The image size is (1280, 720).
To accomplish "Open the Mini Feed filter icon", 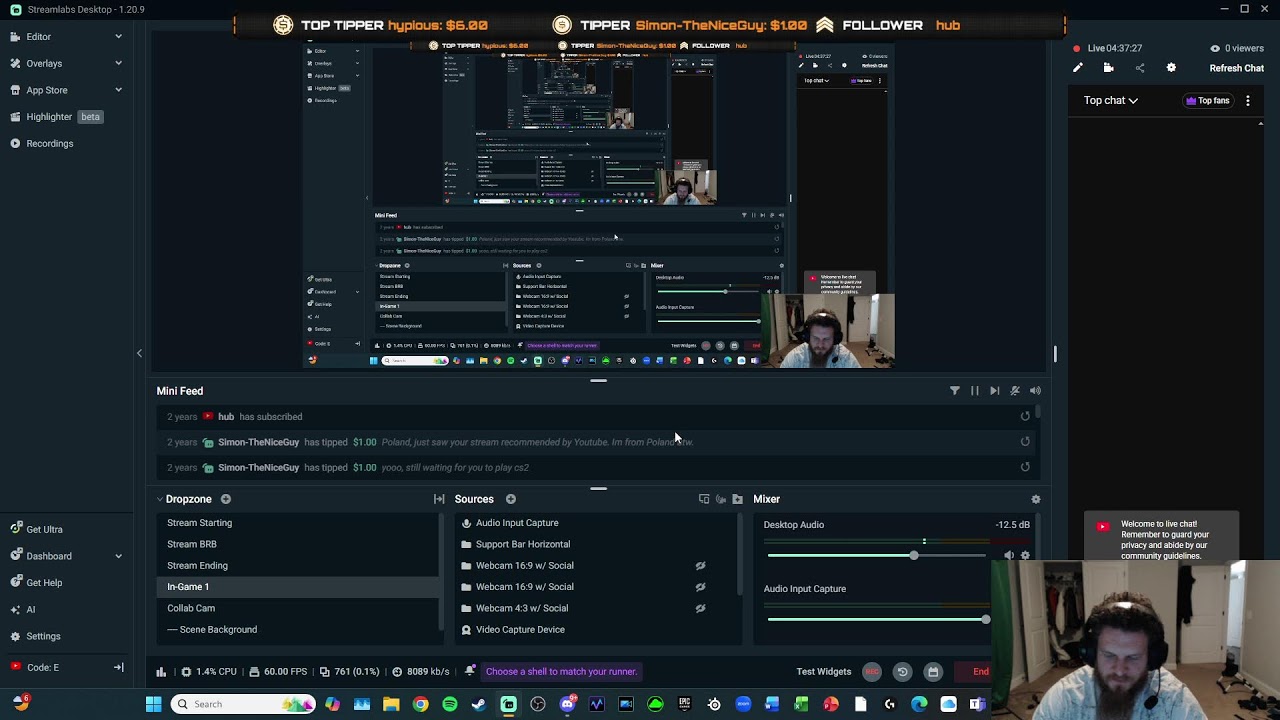I will pyautogui.click(x=954, y=391).
